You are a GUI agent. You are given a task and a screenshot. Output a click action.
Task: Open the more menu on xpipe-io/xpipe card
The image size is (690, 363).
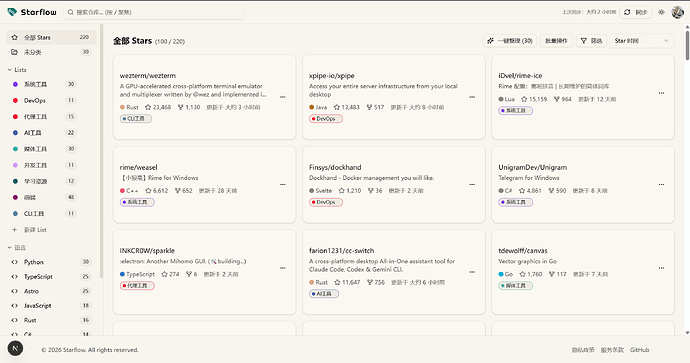coord(472,97)
